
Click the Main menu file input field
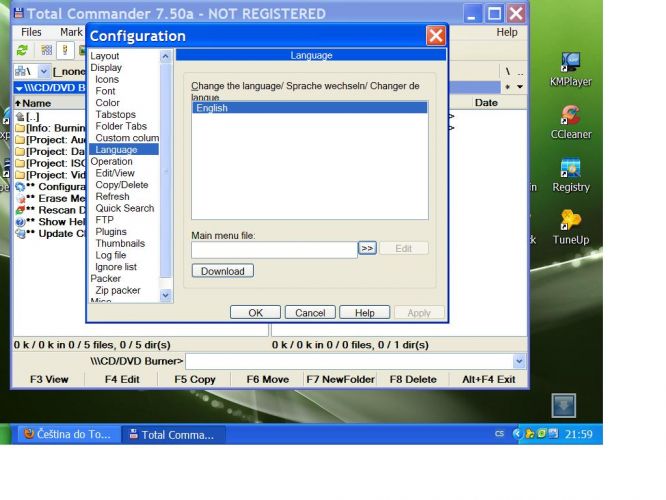point(274,250)
